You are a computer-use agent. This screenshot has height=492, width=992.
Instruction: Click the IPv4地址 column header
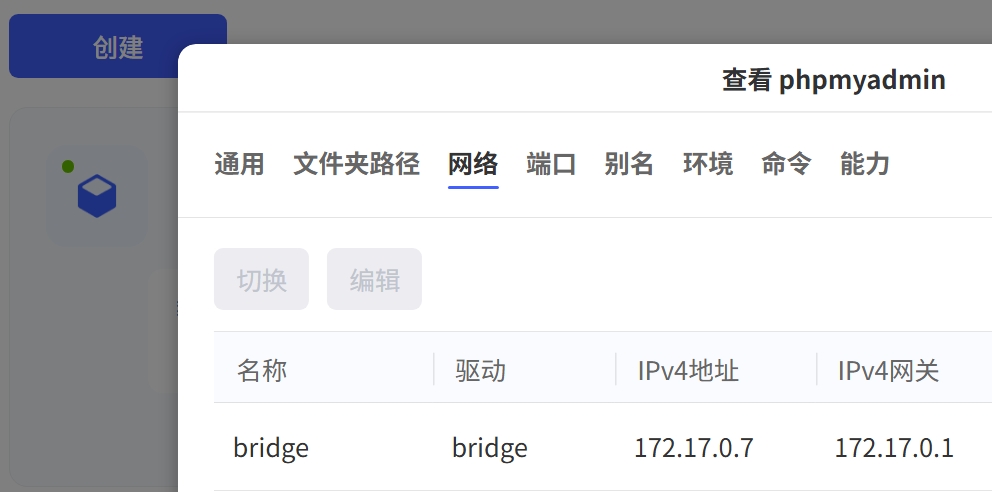click(688, 371)
